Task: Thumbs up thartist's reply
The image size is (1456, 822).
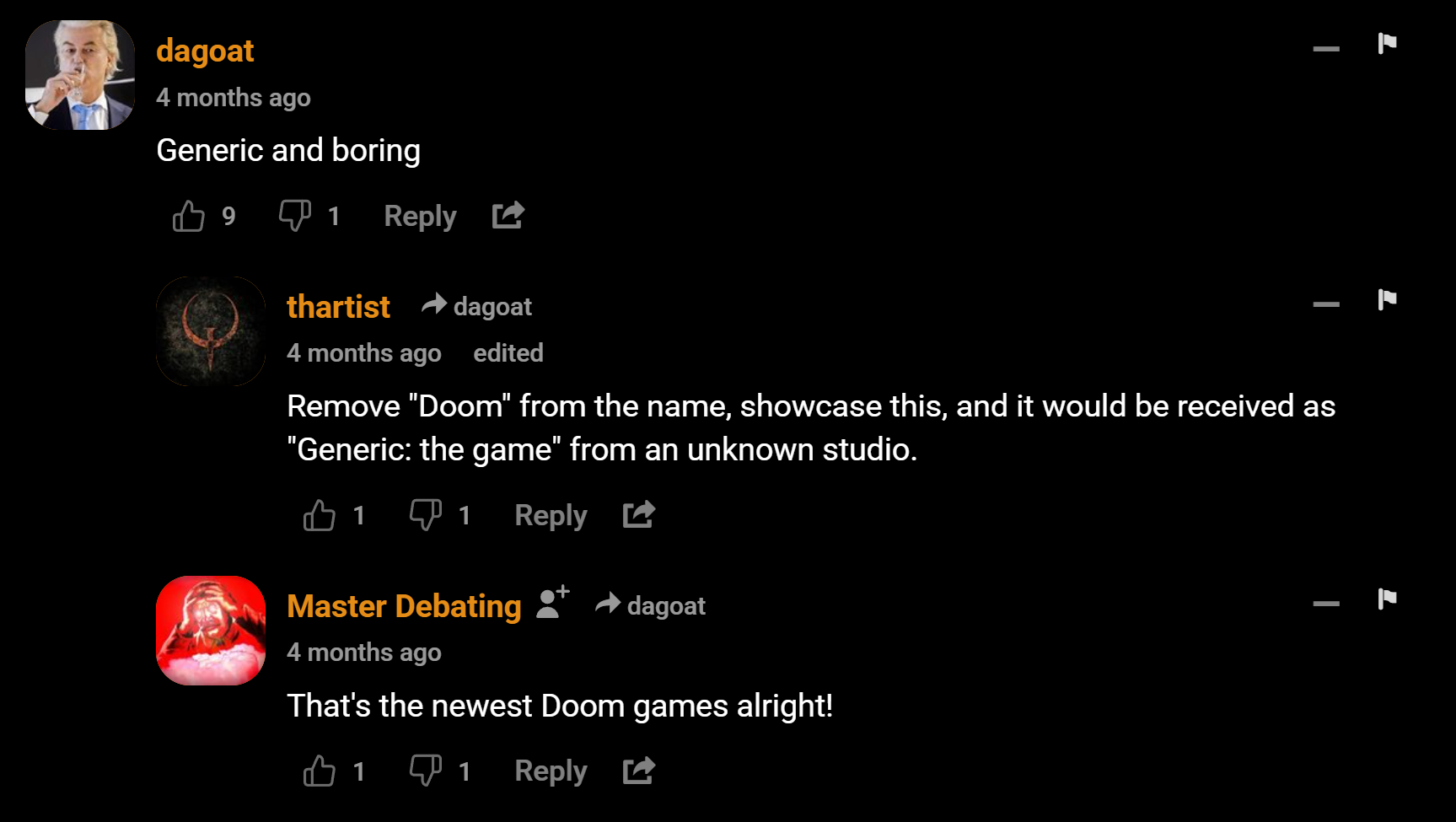Action: 320,515
